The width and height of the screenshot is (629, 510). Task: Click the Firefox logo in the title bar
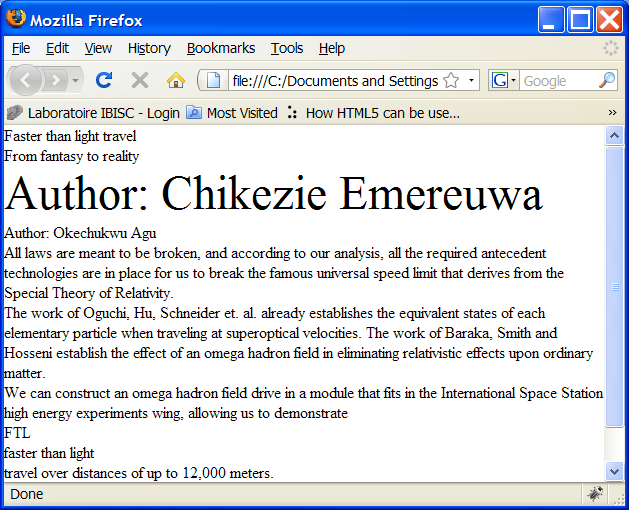[x=16, y=18]
